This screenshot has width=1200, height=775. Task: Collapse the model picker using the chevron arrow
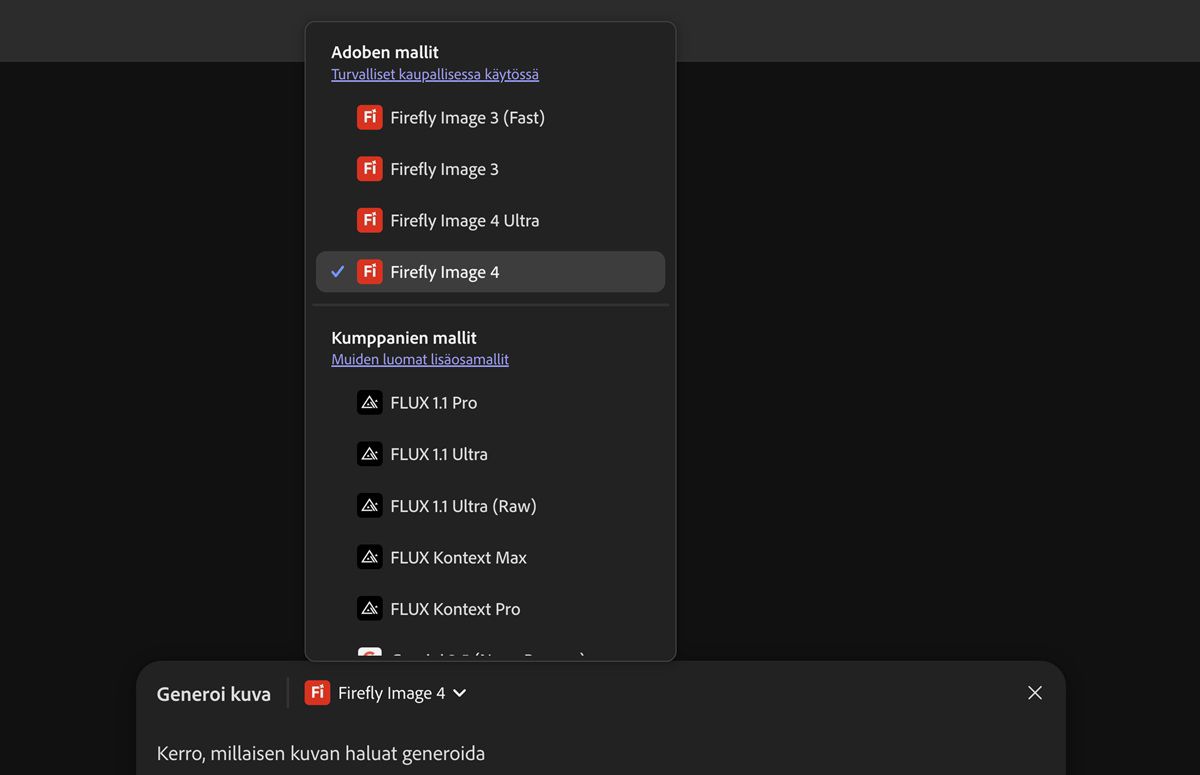coord(460,693)
